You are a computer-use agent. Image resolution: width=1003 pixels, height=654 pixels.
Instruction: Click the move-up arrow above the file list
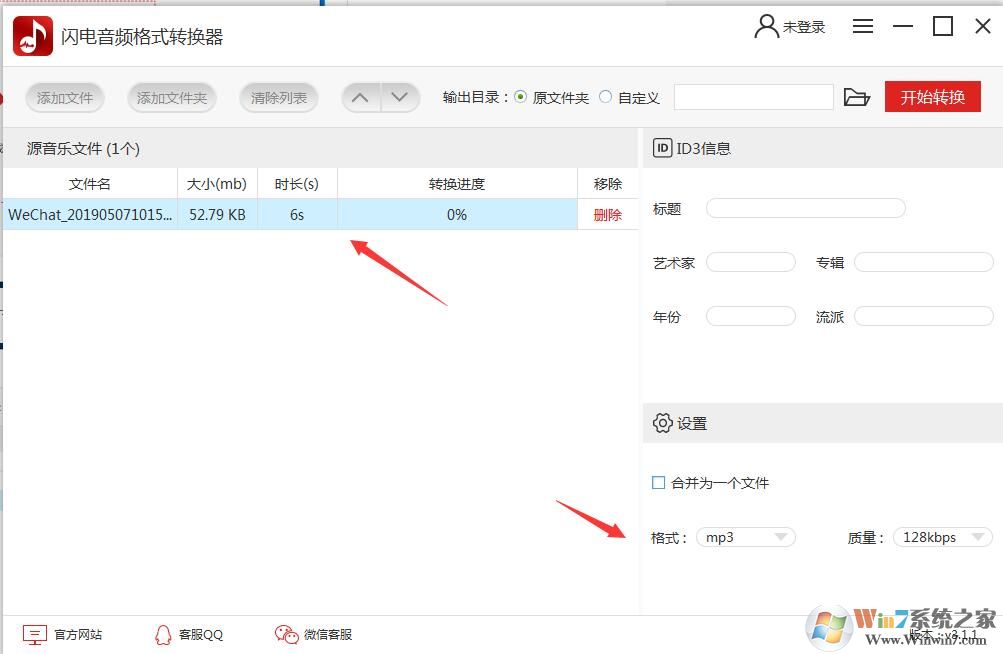point(360,97)
